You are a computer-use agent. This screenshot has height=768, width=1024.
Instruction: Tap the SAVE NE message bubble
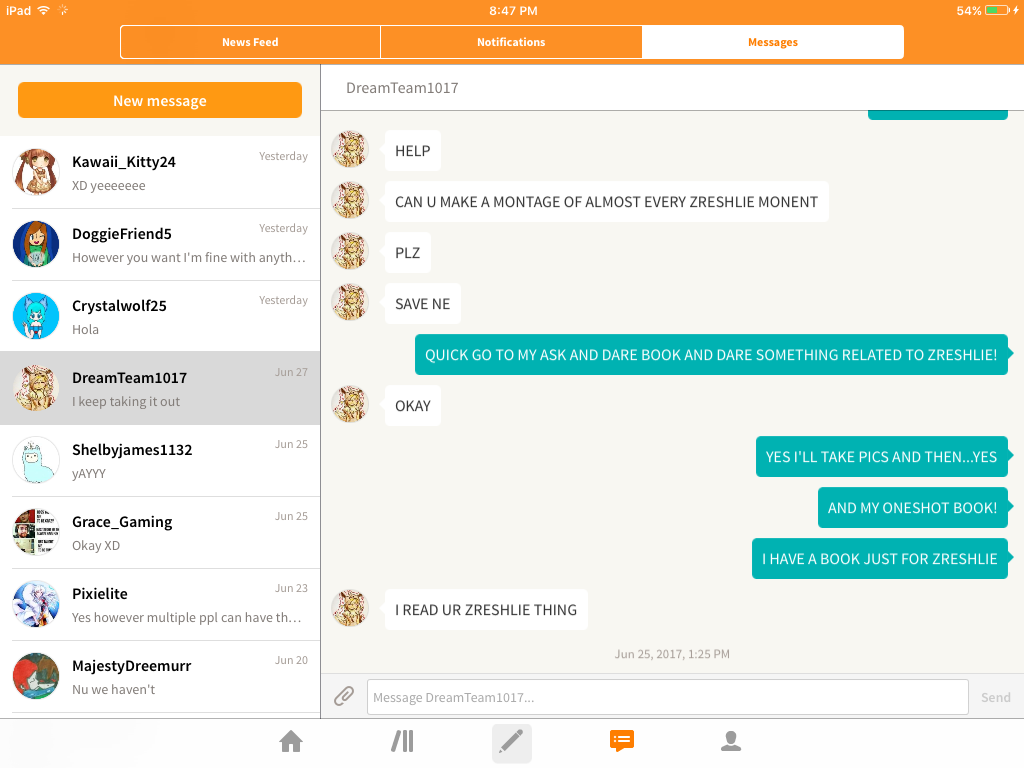[x=423, y=304]
